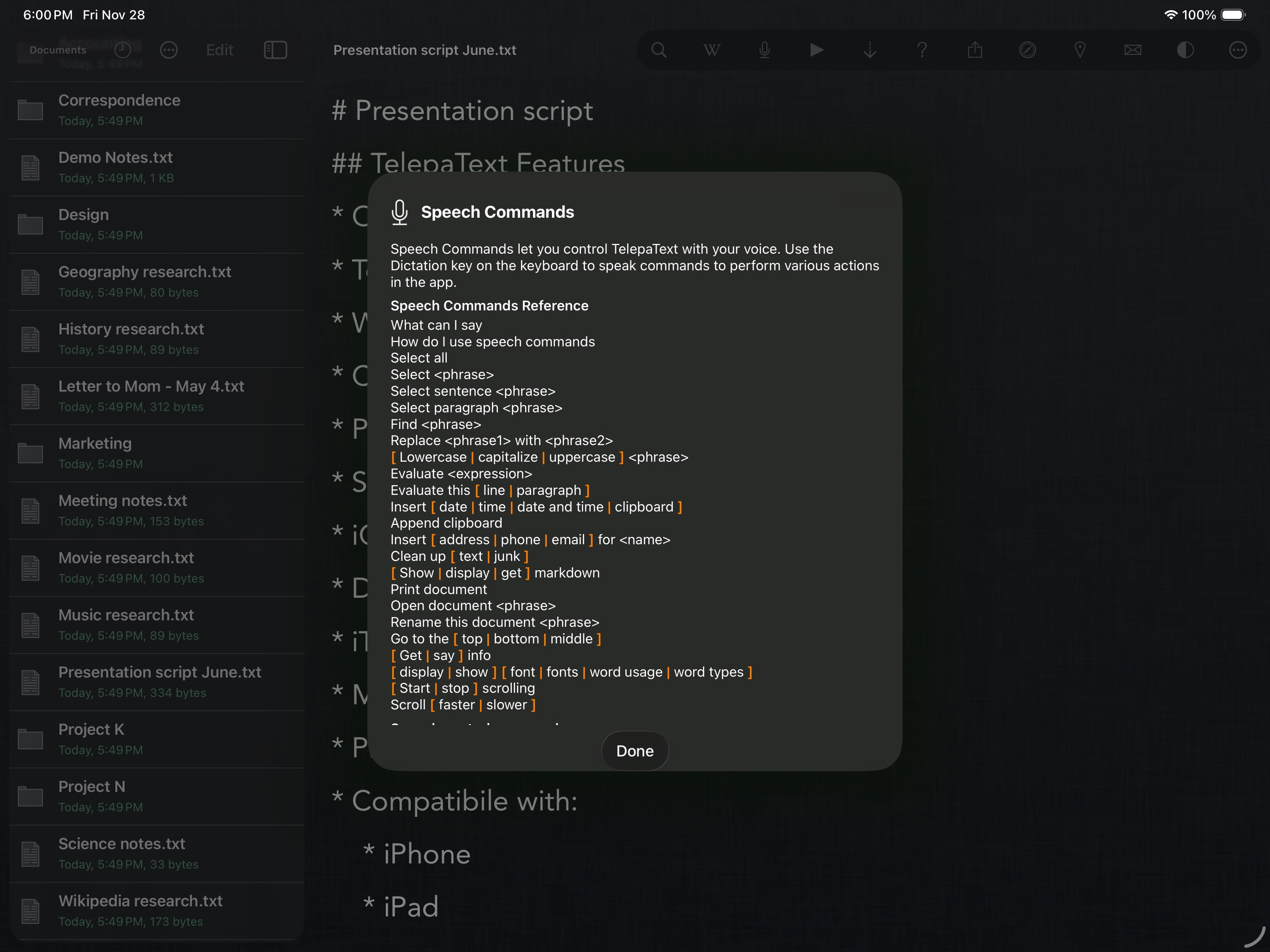Open the Design folder
1270x952 pixels.
pyautogui.click(x=157, y=224)
